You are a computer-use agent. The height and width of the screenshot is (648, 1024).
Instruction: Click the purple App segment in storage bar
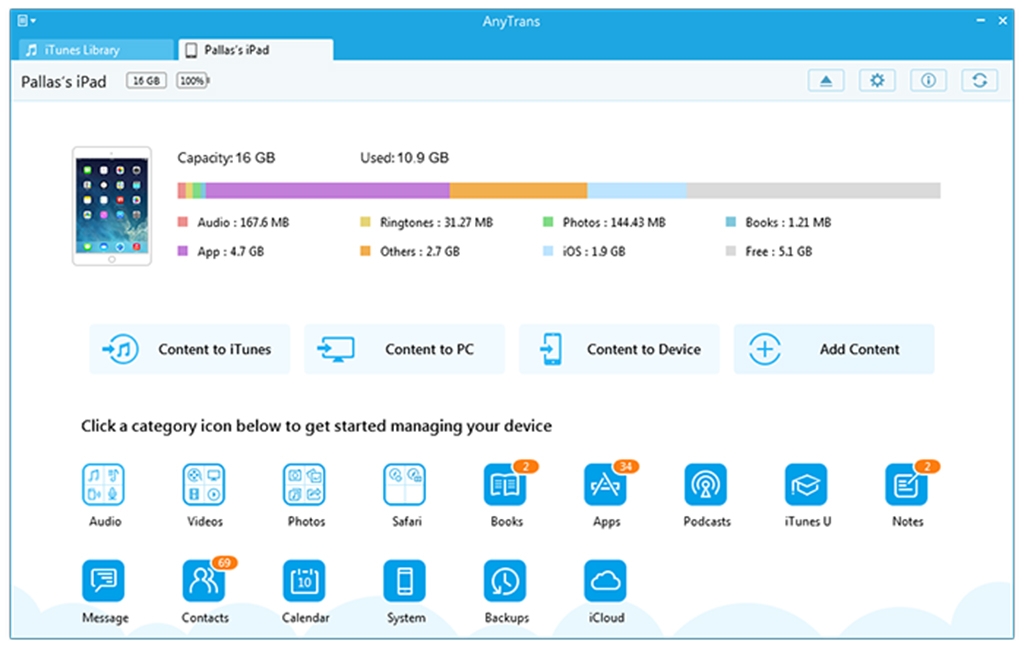[327, 191]
